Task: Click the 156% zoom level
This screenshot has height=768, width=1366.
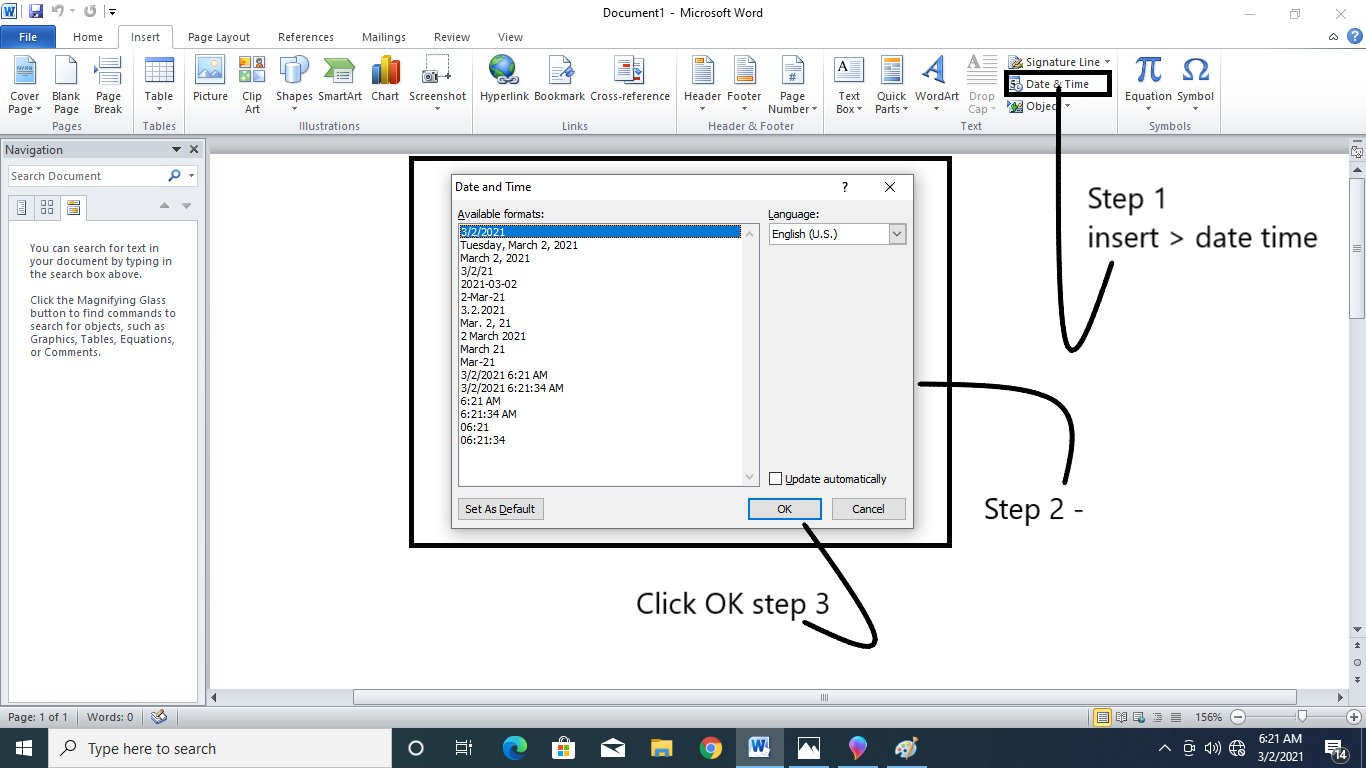Action: [x=1209, y=717]
